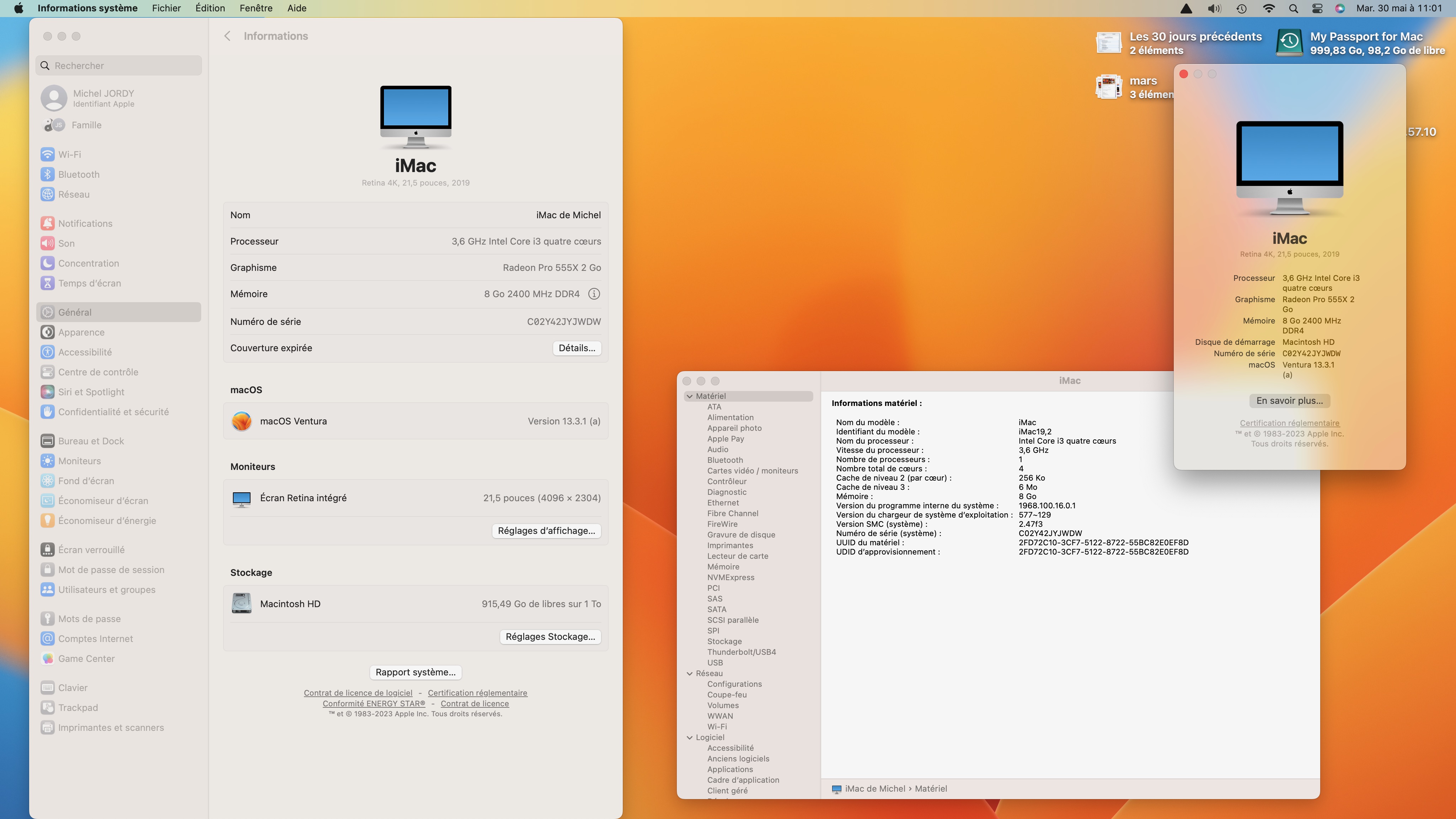This screenshot has height=819, width=1456.
Task: Click Réglages d'affichage... button
Action: (x=546, y=531)
